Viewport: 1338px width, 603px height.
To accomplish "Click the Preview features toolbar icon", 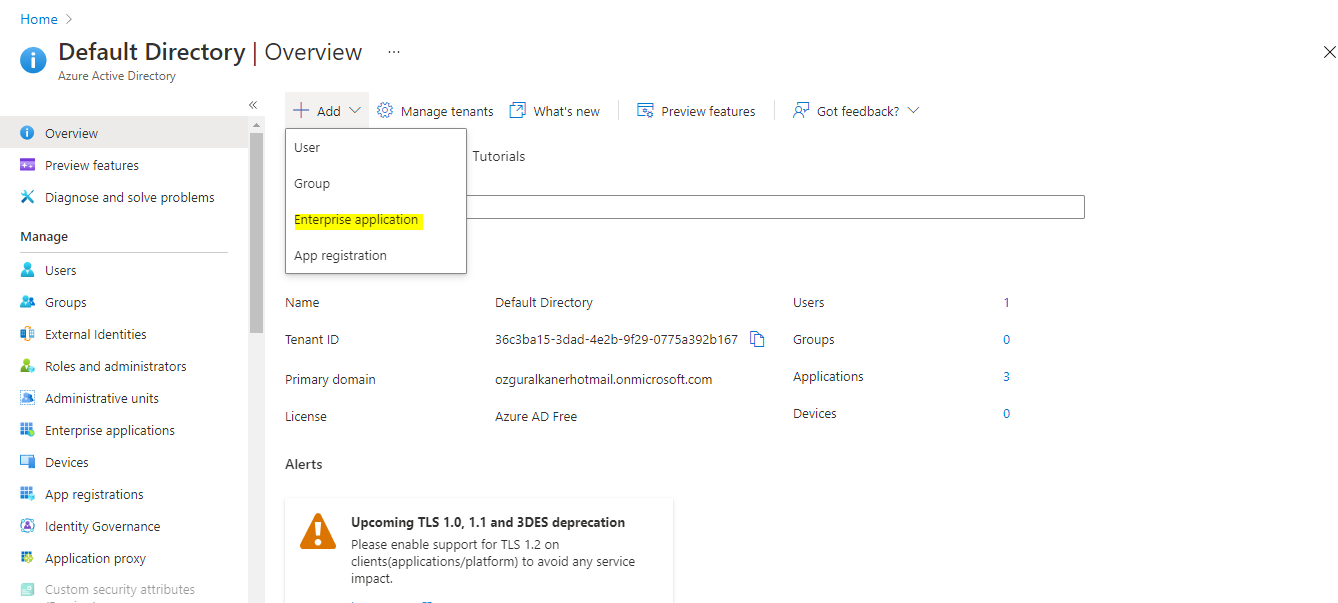I will (x=645, y=110).
